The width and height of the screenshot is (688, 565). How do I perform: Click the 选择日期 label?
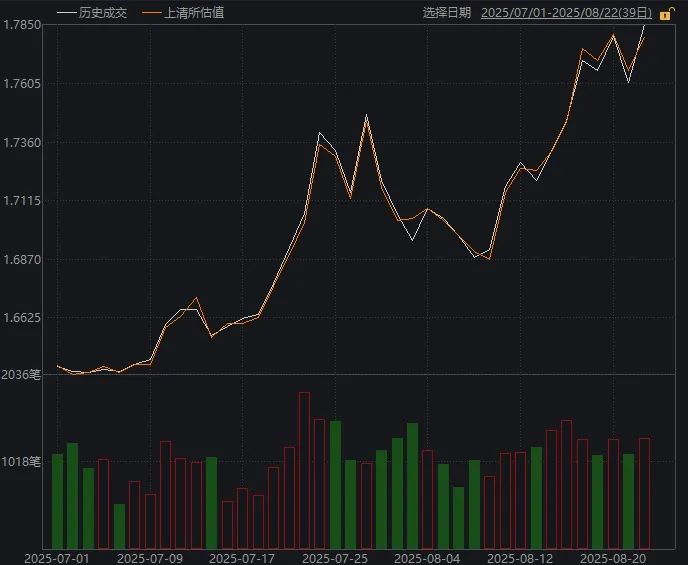coord(447,13)
